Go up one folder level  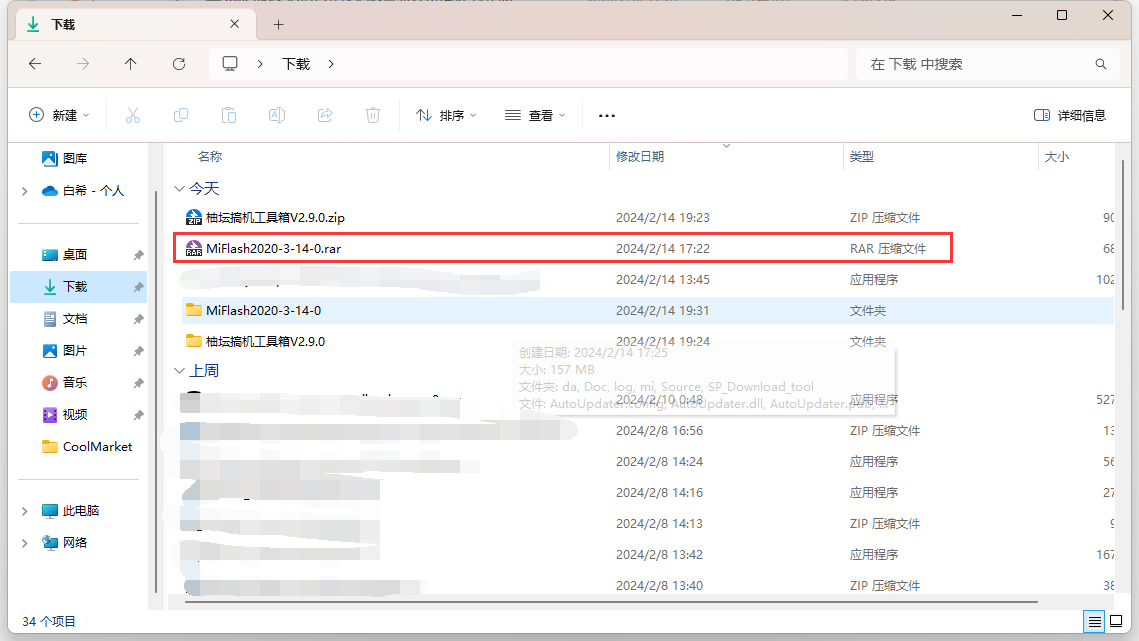tap(131, 64)
